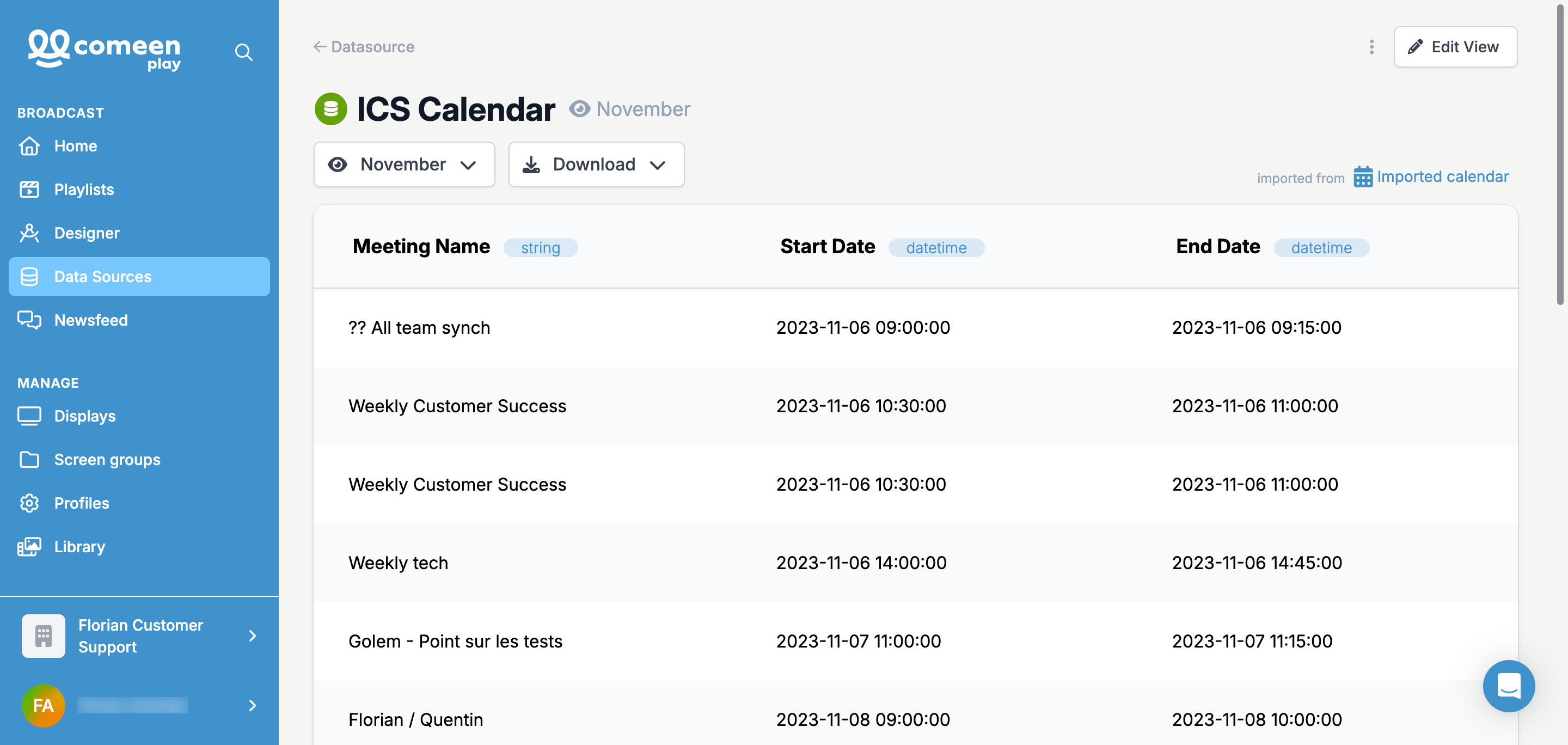Click the Screen groups folder icon
The image size is (1568, 745).
pos(29,460)
